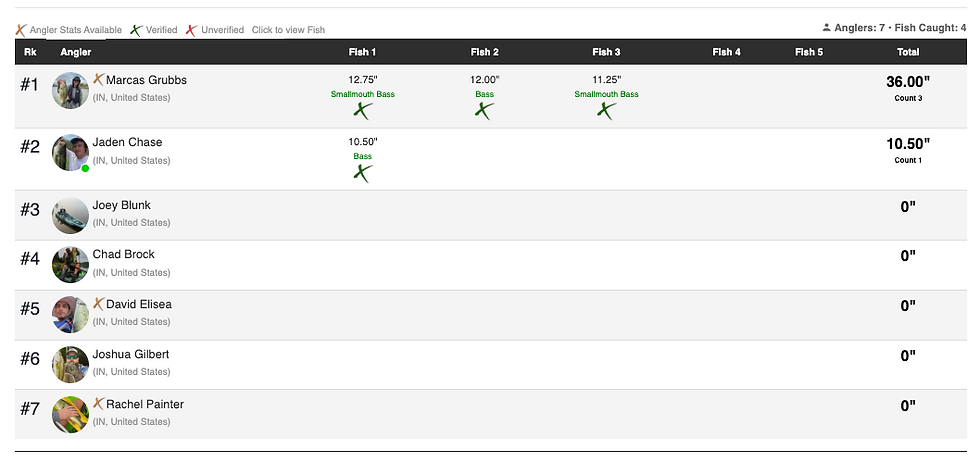Screen dimensions: 980x459
Task: Click the Angler column header
Action: point(75,52)
